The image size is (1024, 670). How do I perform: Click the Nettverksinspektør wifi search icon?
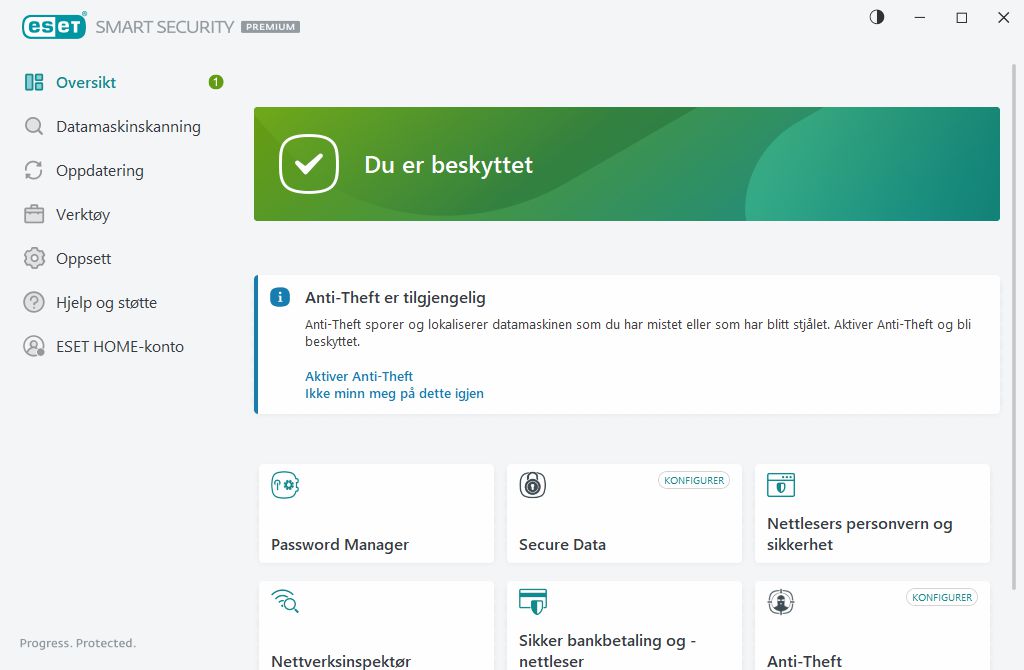(x=285, y=602)
